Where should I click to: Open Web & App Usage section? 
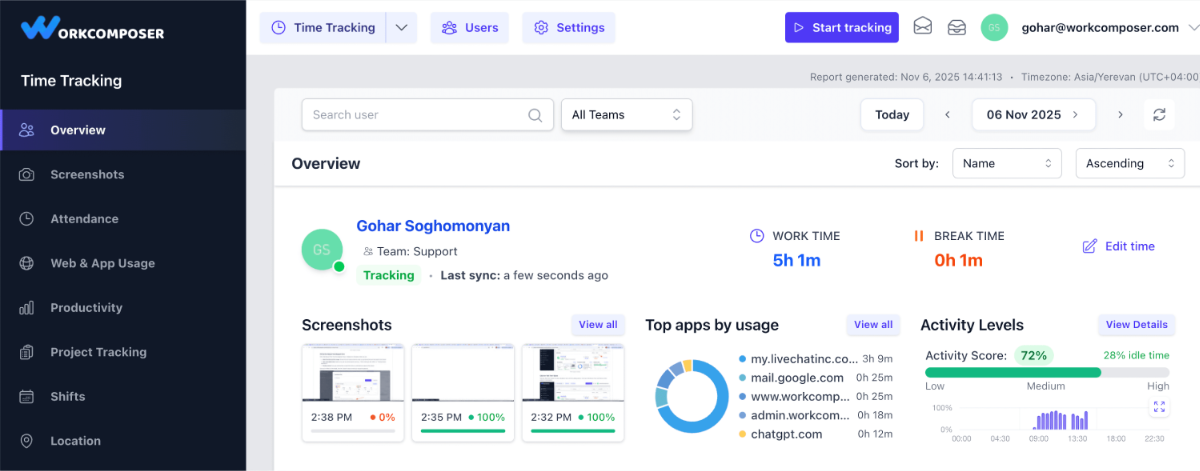[123, 263]
